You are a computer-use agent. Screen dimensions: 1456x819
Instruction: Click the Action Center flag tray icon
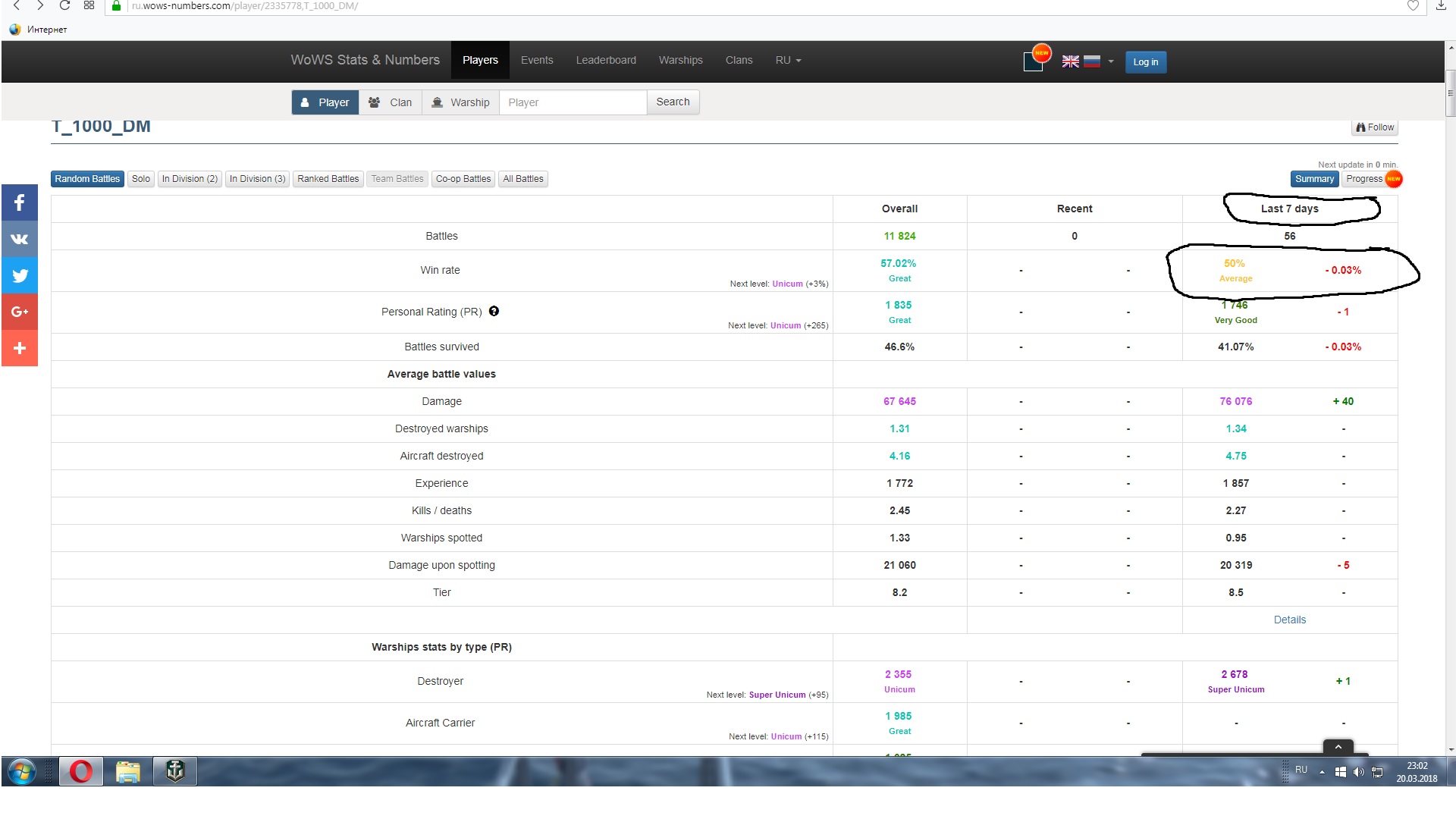point(1340,772)
